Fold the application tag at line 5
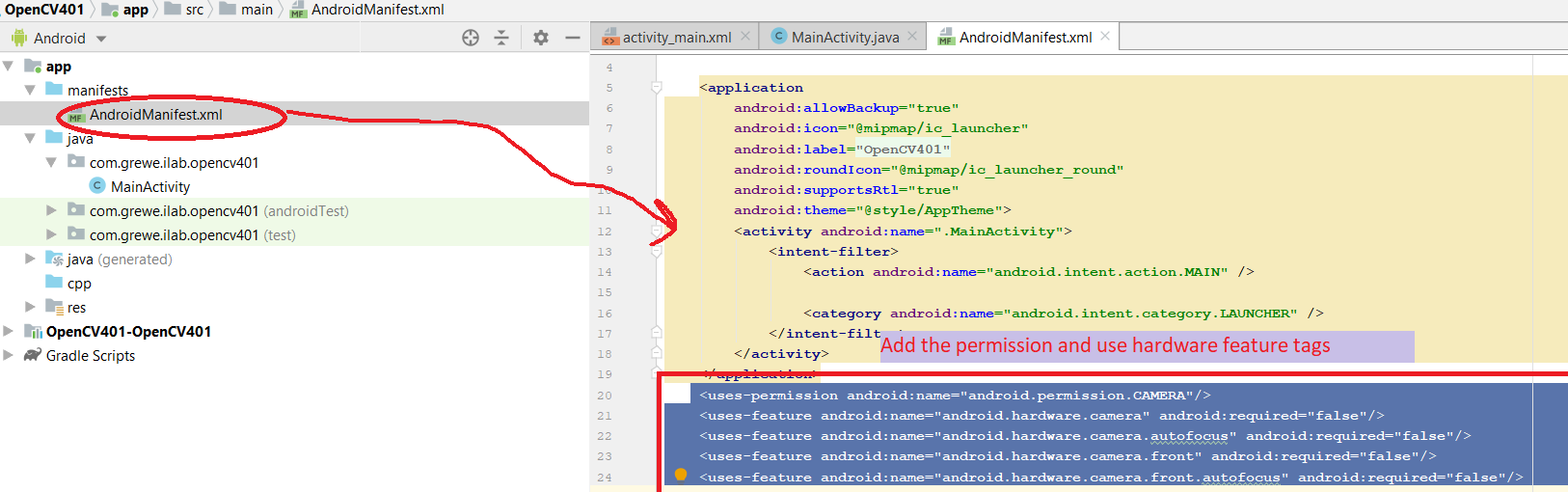This screenshot has height=492, width=1568. (x=657, y=88)
